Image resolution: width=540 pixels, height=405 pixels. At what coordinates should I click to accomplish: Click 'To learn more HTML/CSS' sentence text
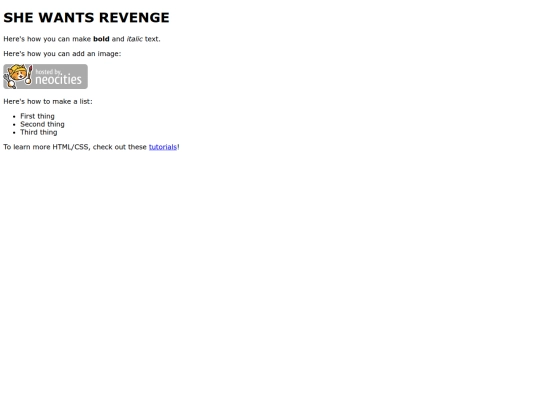[91, 147]
